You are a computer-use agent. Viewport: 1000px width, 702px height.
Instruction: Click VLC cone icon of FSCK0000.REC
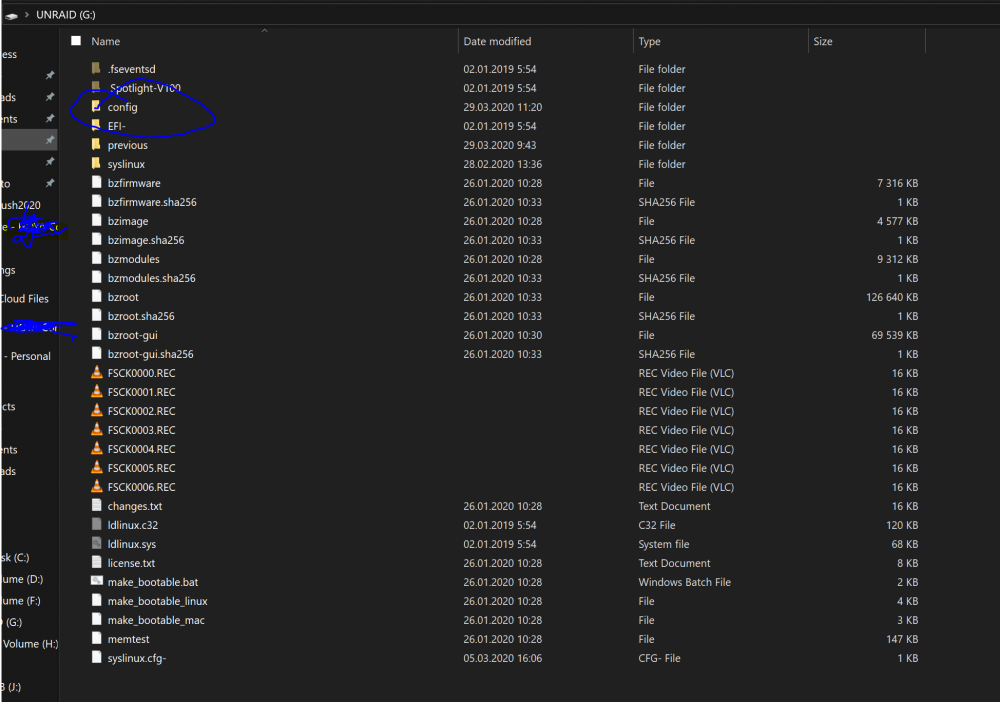[x=96, y=372]
